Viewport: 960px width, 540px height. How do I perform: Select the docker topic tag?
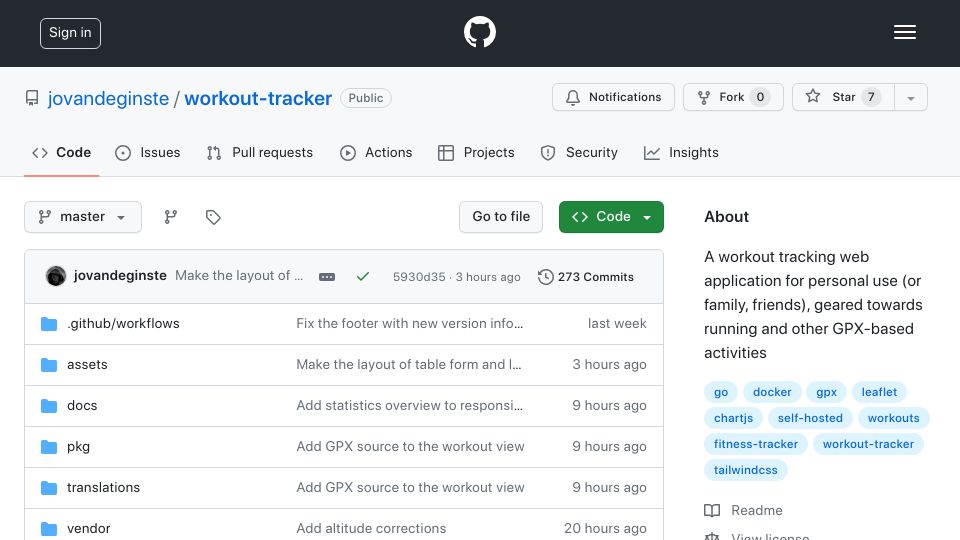772,392
